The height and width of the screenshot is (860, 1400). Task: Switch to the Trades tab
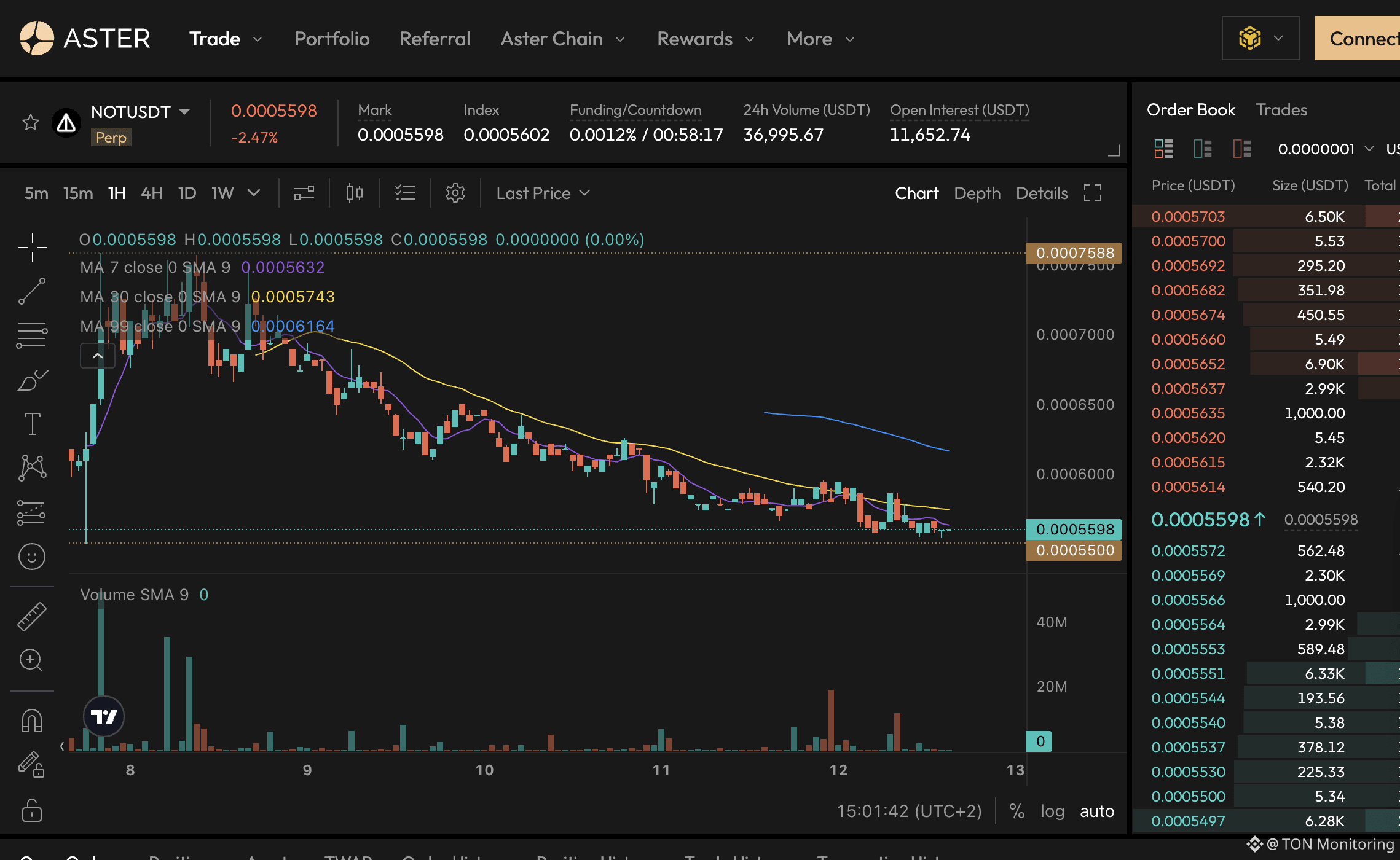pos(1281,110)
